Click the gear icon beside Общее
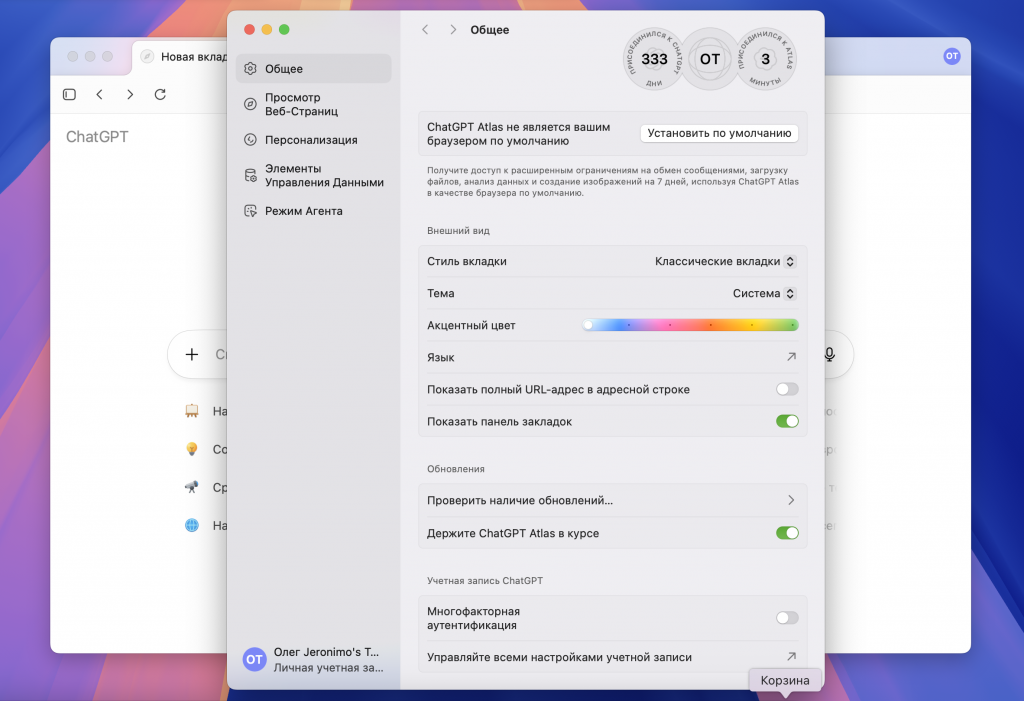Screen dimensions: 1024x701 pos(250,69)
